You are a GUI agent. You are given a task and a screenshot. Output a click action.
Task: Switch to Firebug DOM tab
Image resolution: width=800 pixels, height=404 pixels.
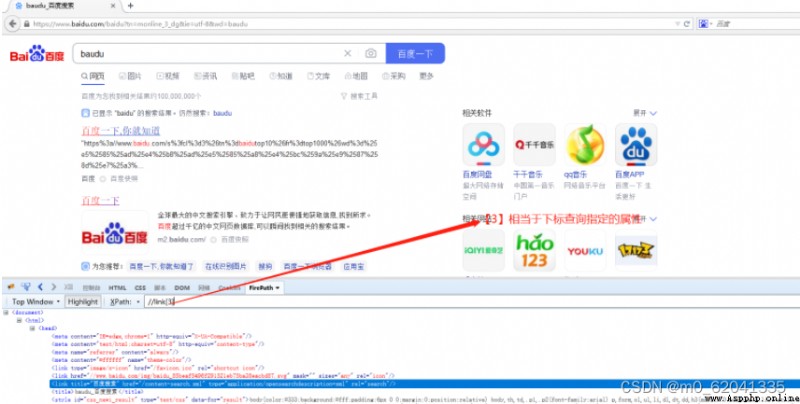tap(182, 288)
